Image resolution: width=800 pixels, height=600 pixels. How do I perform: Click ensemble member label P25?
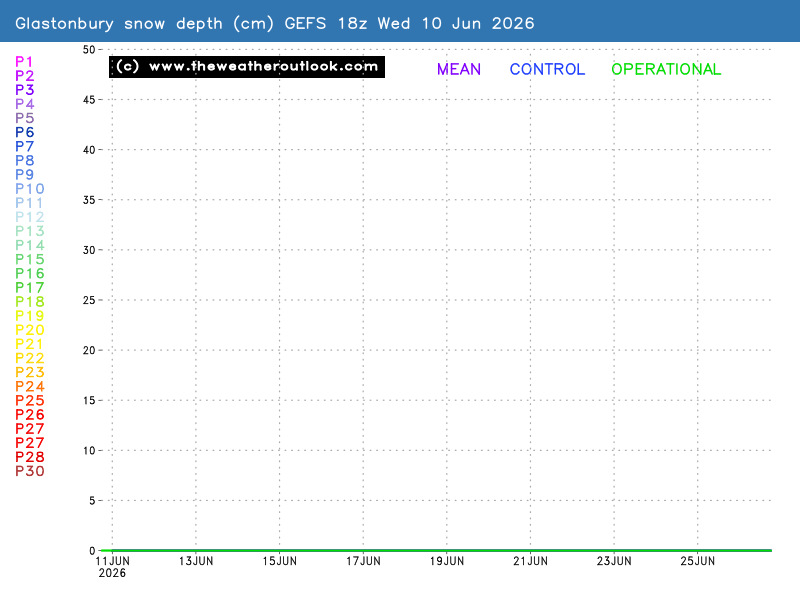coord(30,401)
